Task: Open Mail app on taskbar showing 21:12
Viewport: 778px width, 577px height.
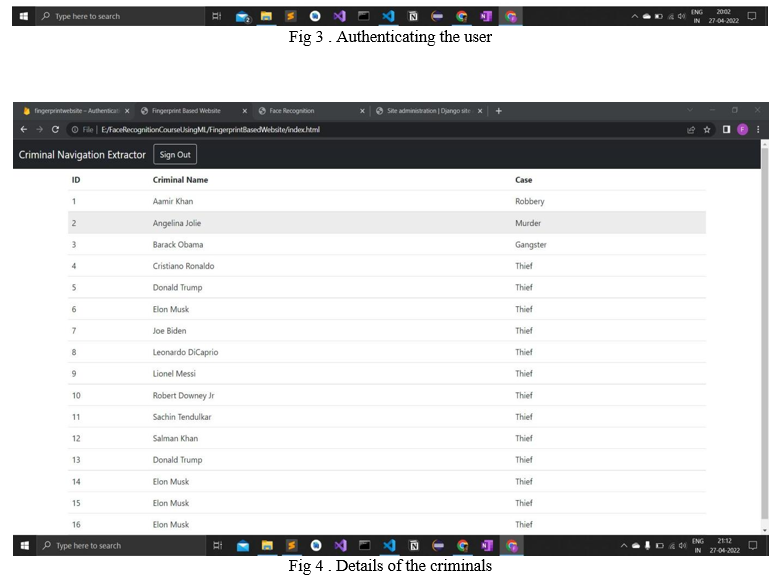Action: (243, 546)
